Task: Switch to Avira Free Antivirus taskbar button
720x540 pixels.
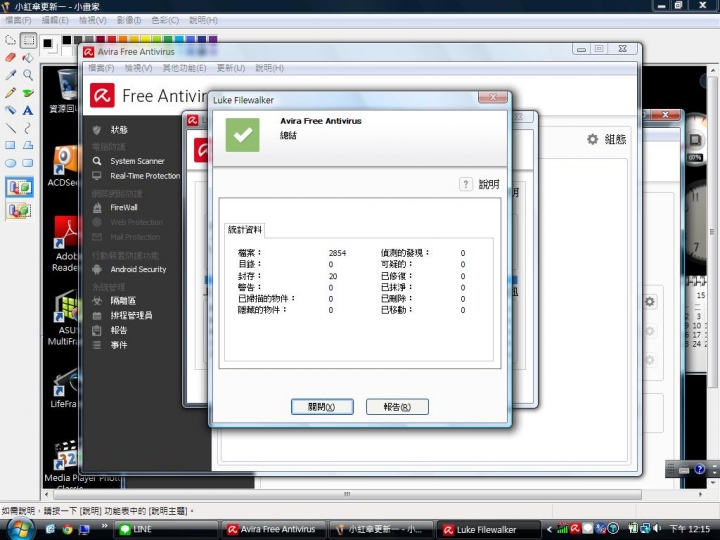Action: (274, 529)
